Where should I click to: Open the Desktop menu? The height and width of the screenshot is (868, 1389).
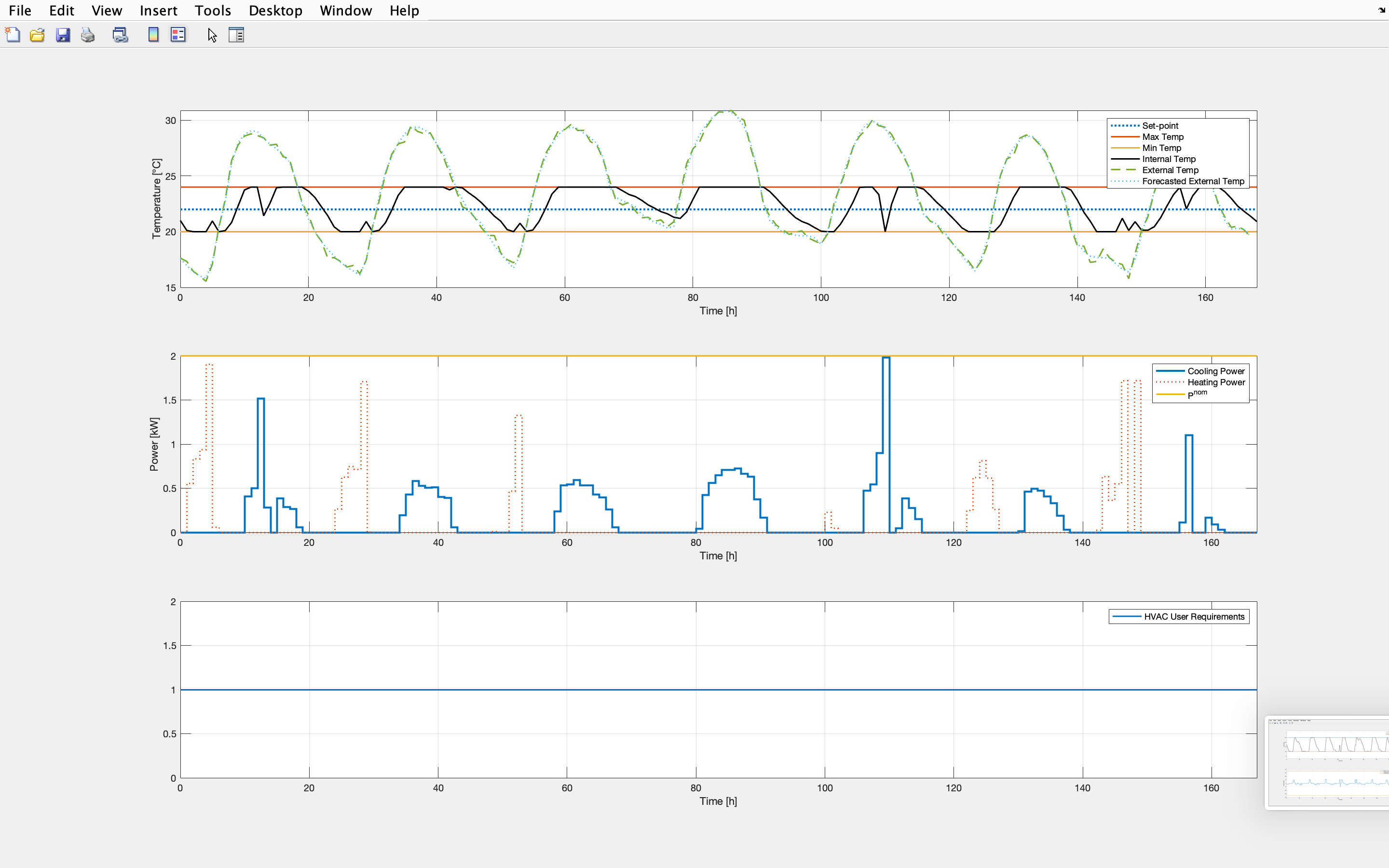[275, 10]
